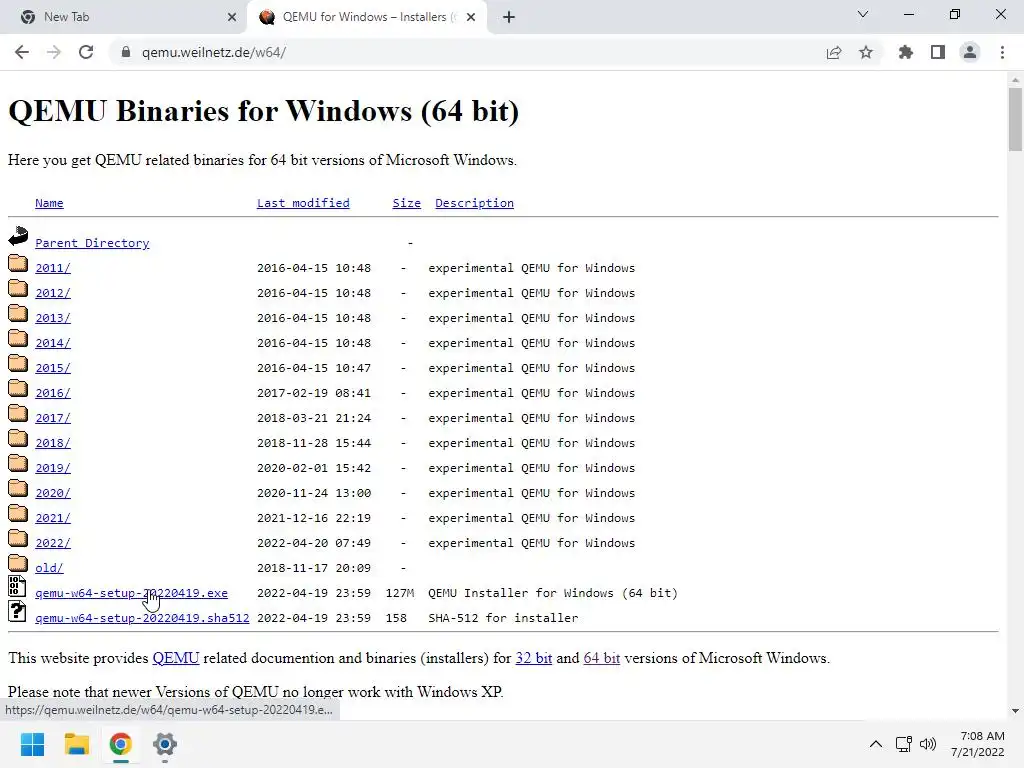Follow the 64 bit link
The height and width of the screenshot is (768, 1024).
(601, 658)
